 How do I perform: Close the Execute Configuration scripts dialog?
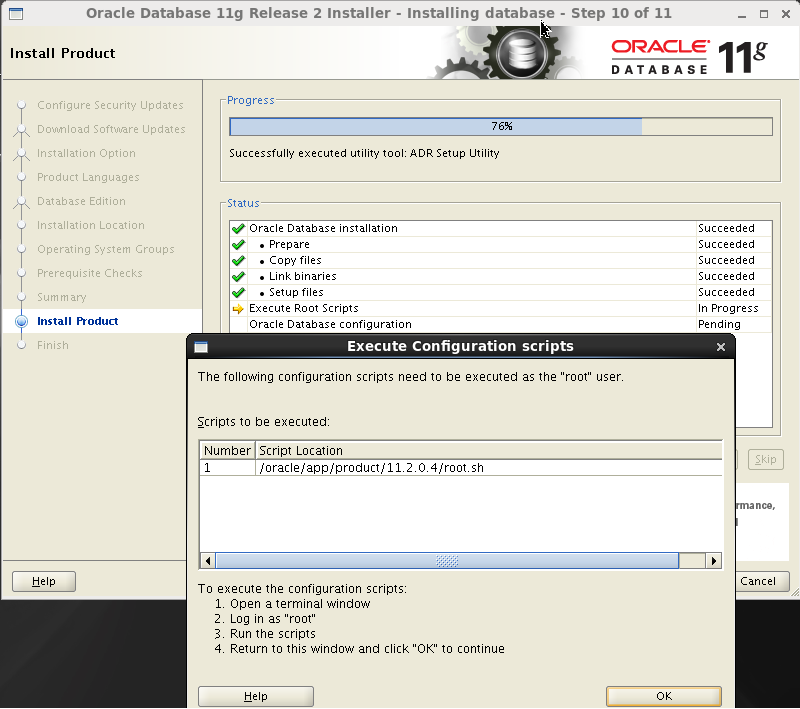[x=720, y=347]
